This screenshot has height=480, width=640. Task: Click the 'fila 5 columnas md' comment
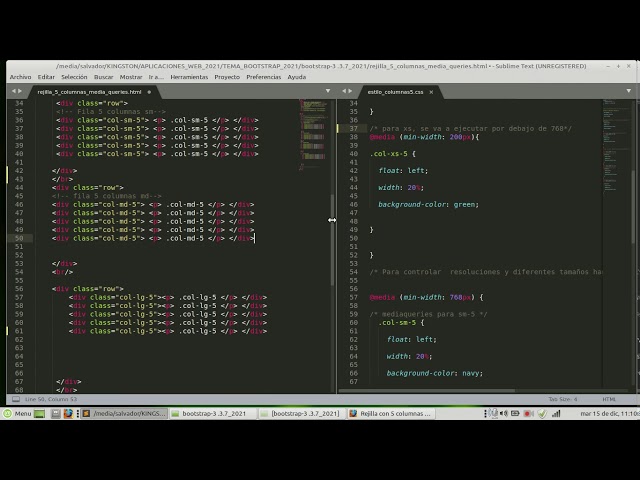click(x=107, y=196)
